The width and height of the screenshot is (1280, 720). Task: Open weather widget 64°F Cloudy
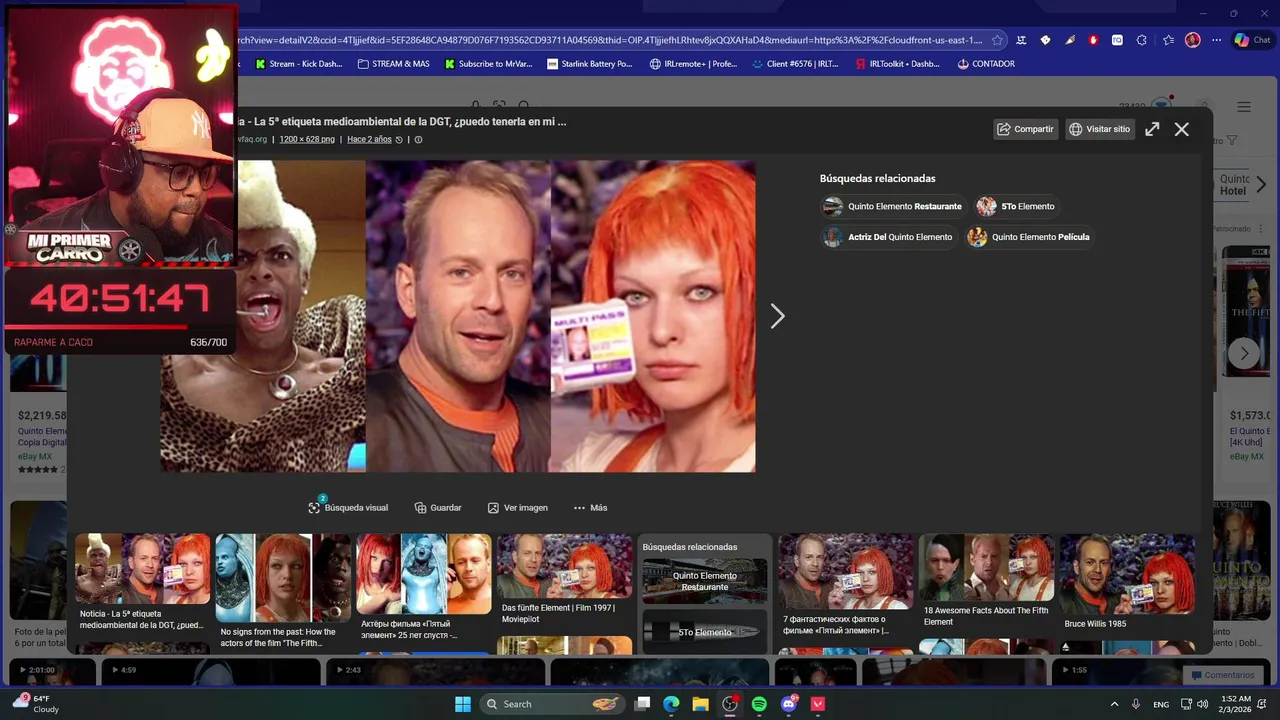tap(36, 704)
